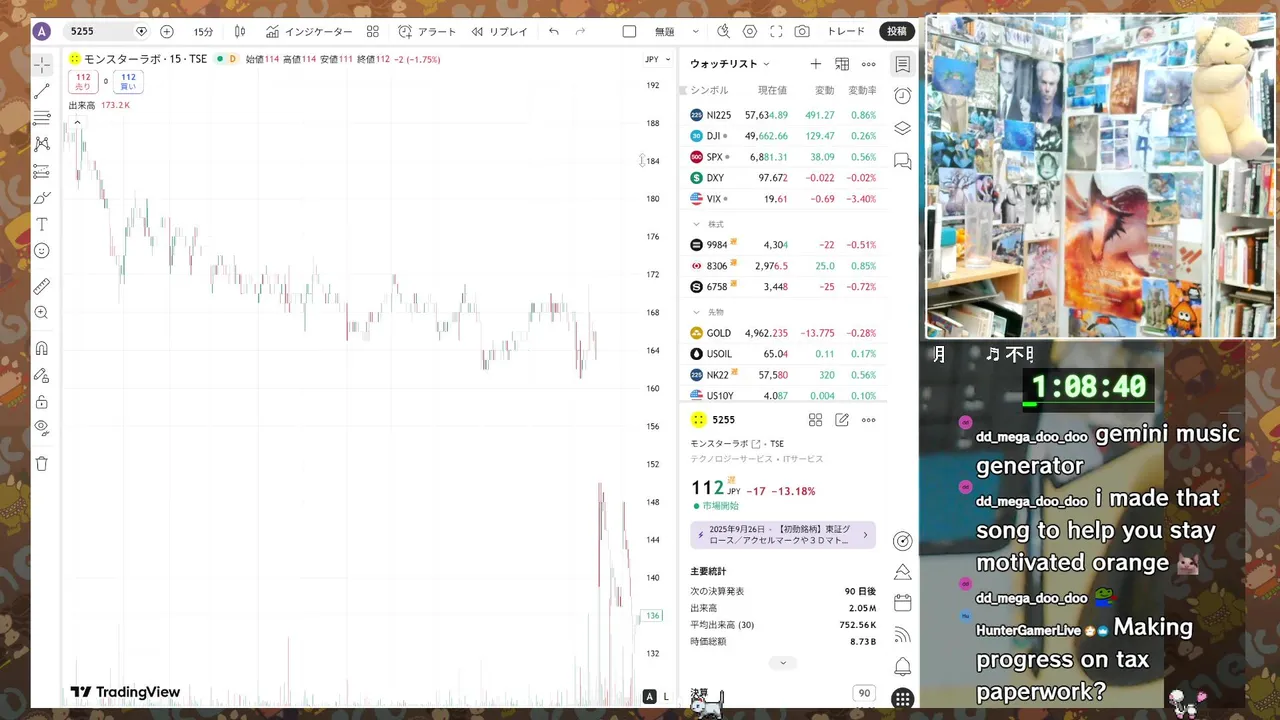
Task: Redo the last chart action
Action: point(581,32)
